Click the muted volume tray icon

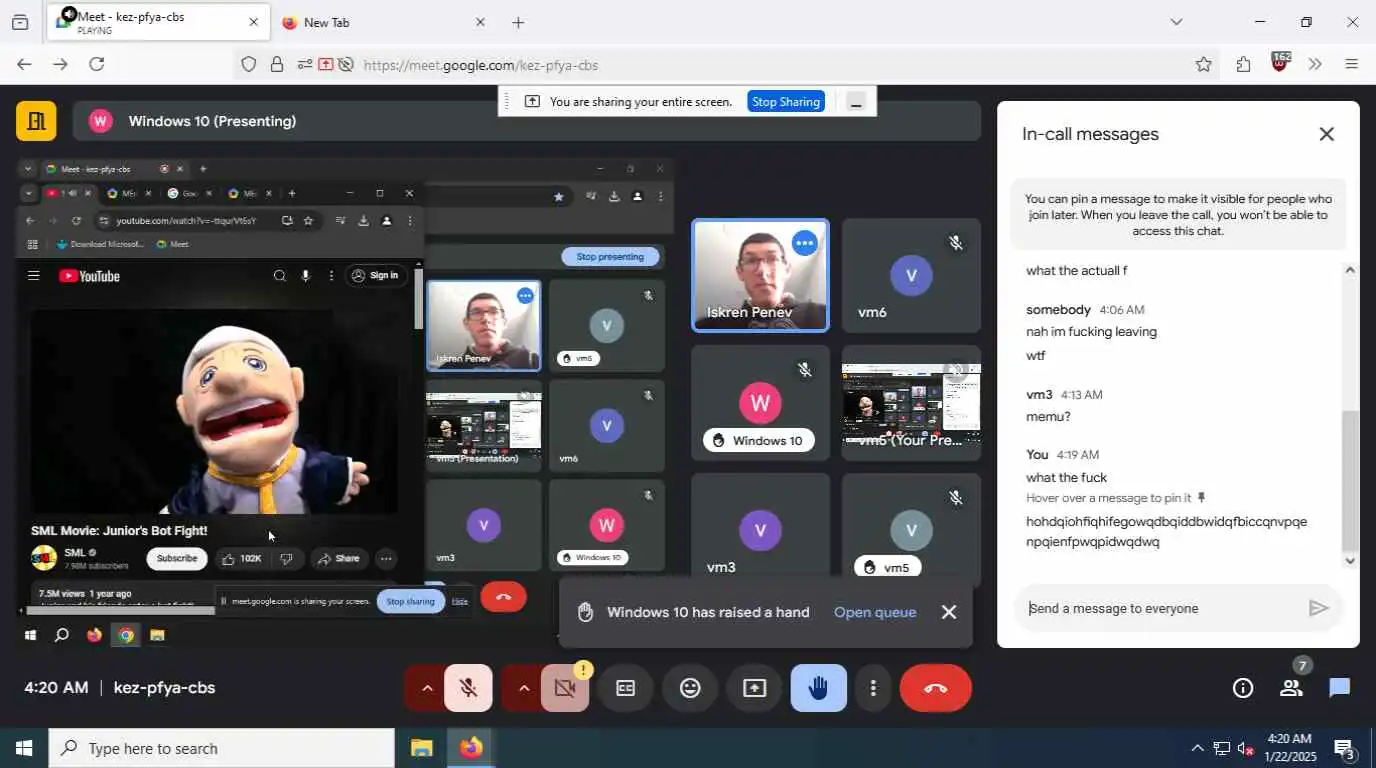1246,748
